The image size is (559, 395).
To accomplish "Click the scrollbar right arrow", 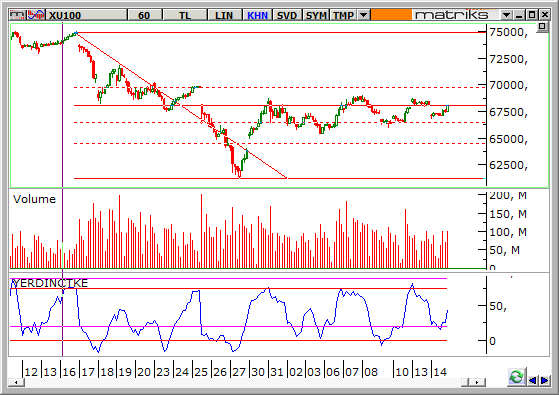I will tap(478, 382).
